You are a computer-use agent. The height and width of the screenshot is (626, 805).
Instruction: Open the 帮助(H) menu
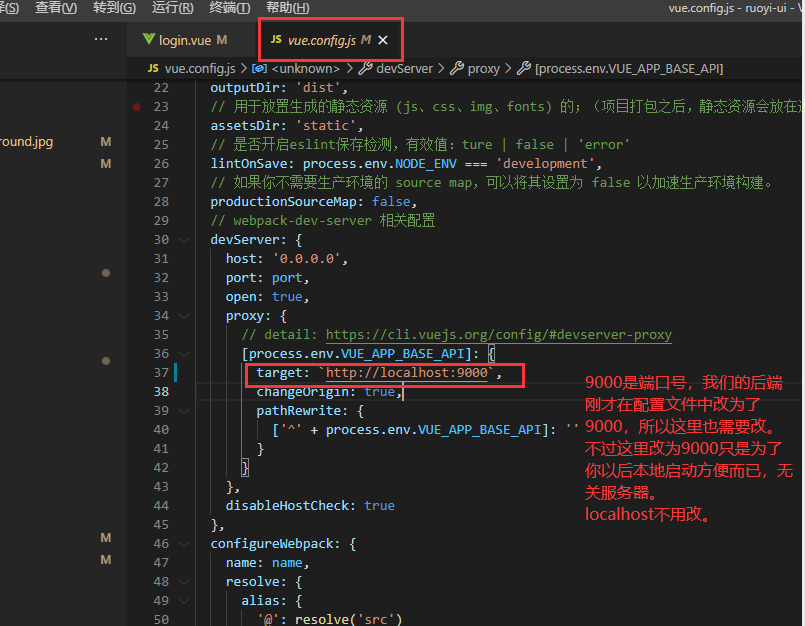click(x=288, y=8)
